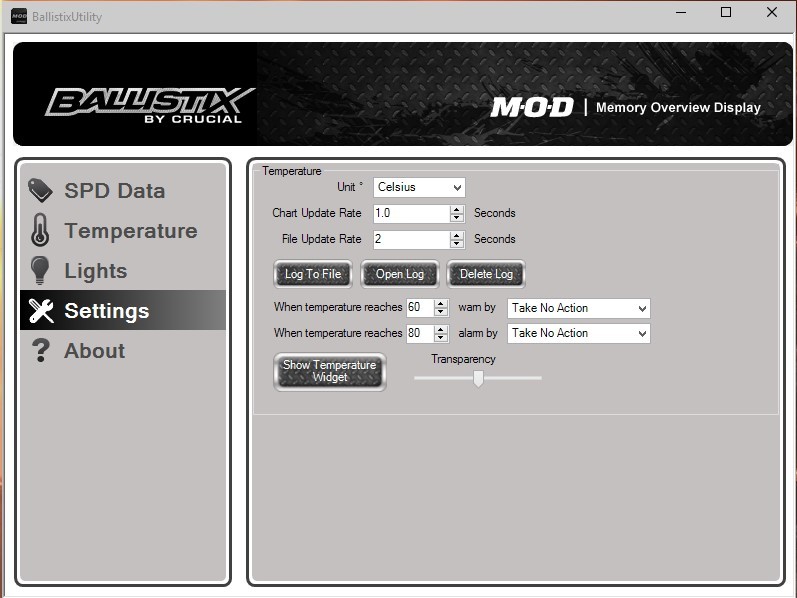Click the thermometer icon in sidebar
This screenshot has width=797, height=598.
[40, 230]
